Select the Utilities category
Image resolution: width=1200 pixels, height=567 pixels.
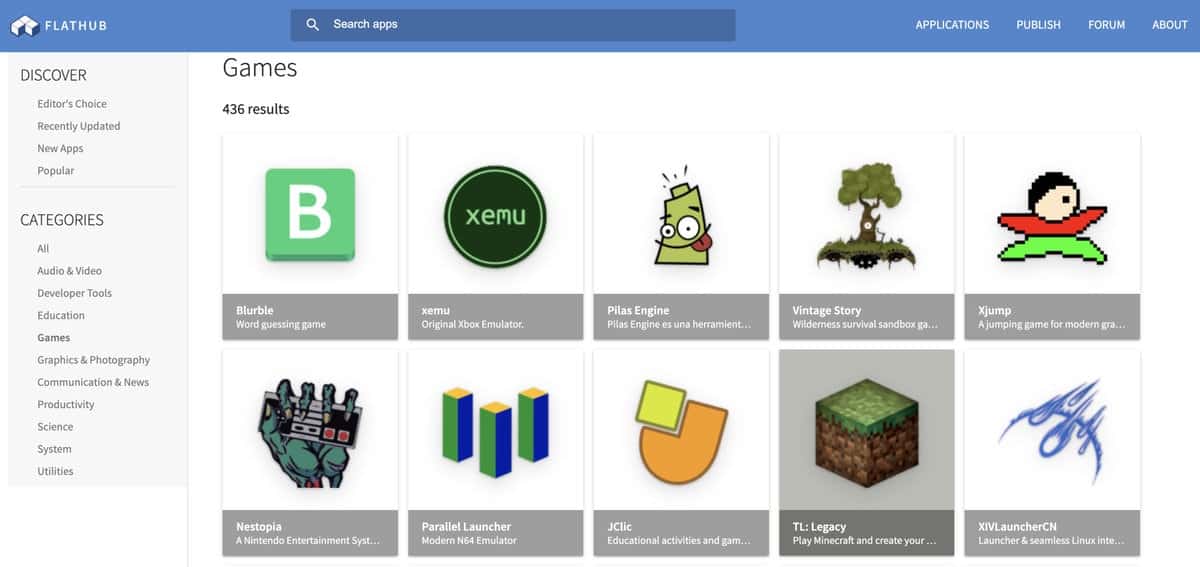point(55,471)
